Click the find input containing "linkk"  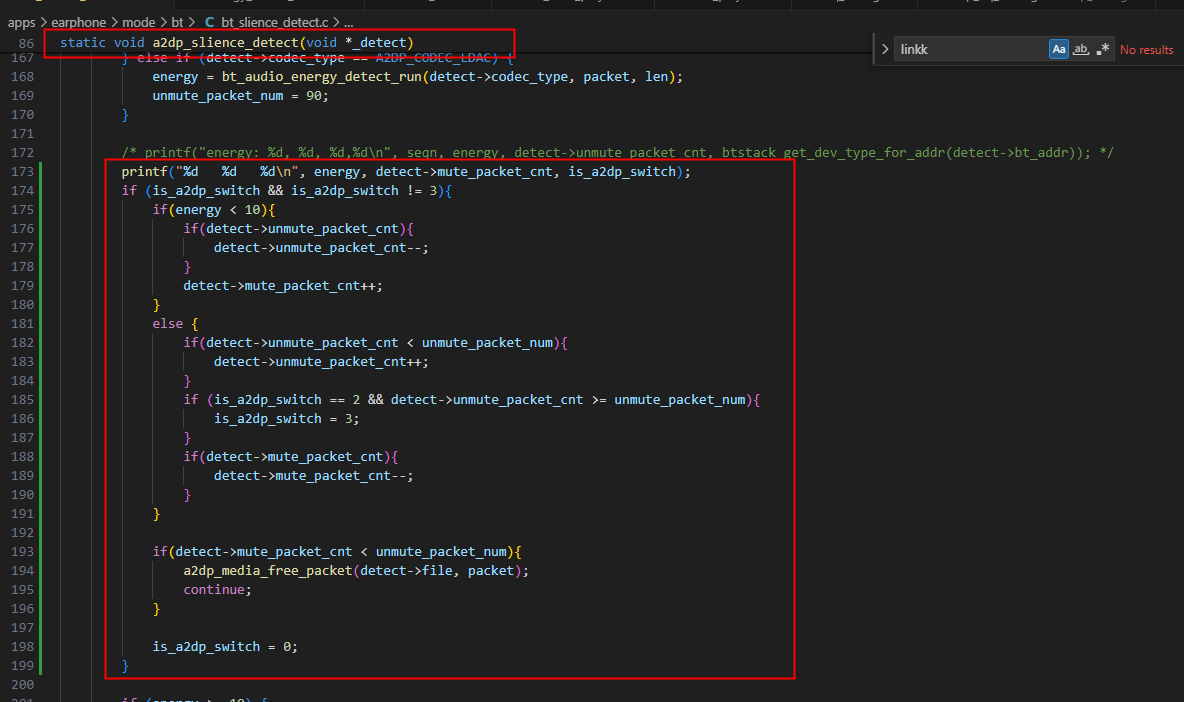(970, 49)
